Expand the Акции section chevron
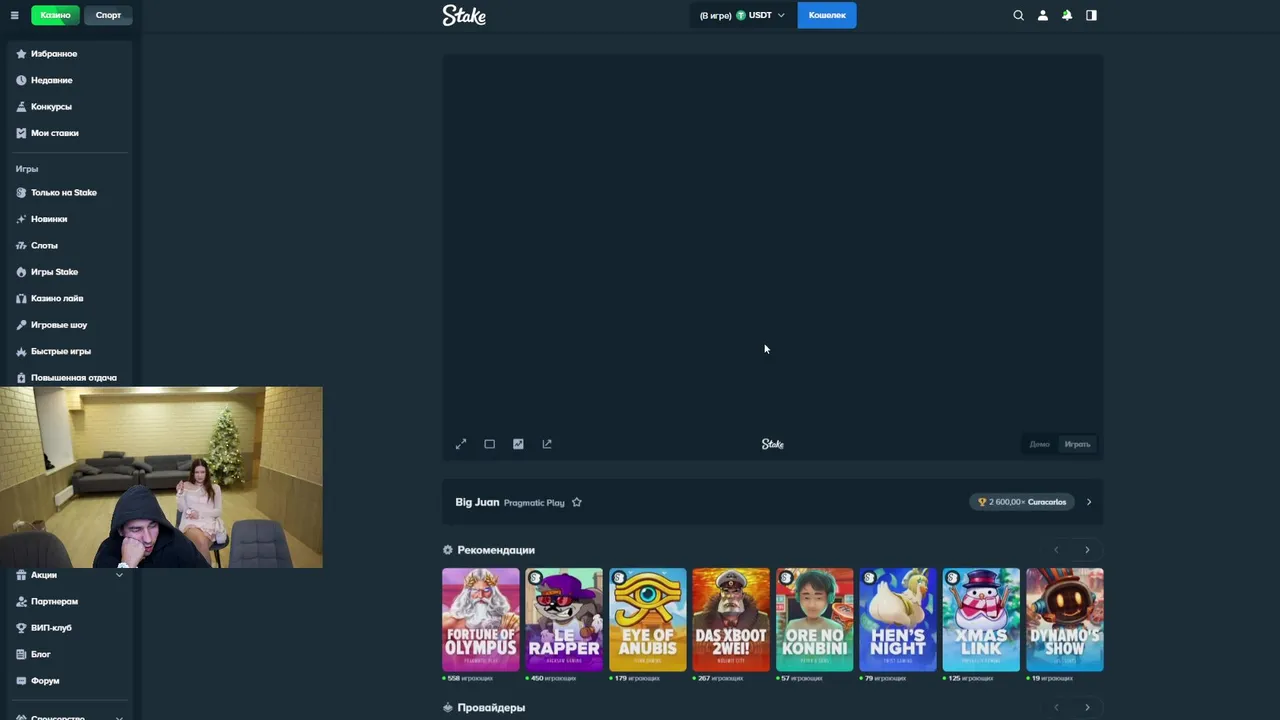1280x720 pixels. click(x=119, y=575)
